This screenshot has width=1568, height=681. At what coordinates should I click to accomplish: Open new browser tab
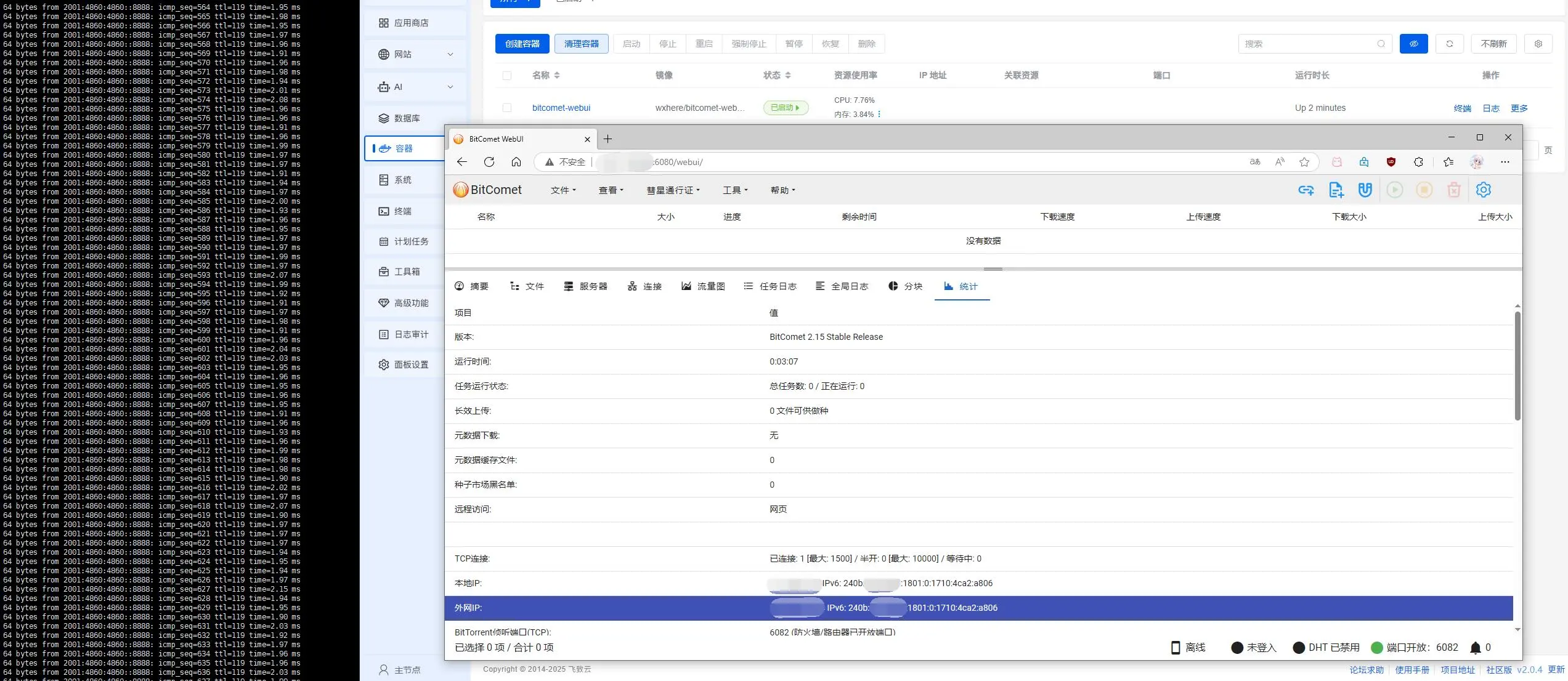tap(608, 139)
